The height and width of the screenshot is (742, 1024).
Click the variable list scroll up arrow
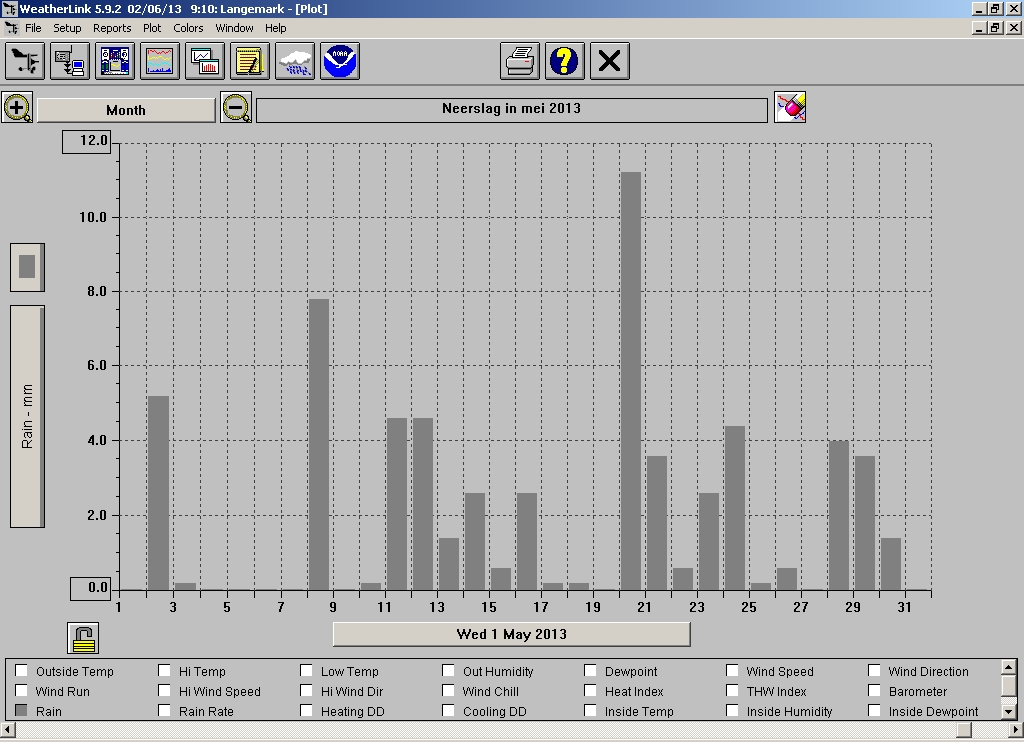tap(1008, 667)
